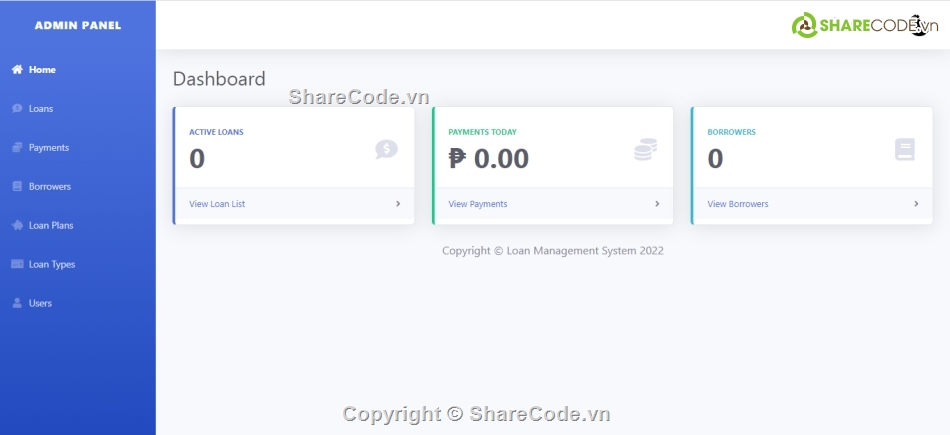950x435 pixels.
Task: Click the Loan Types sidebar icon
Action: pyautogui.click(x=17, y=265)
